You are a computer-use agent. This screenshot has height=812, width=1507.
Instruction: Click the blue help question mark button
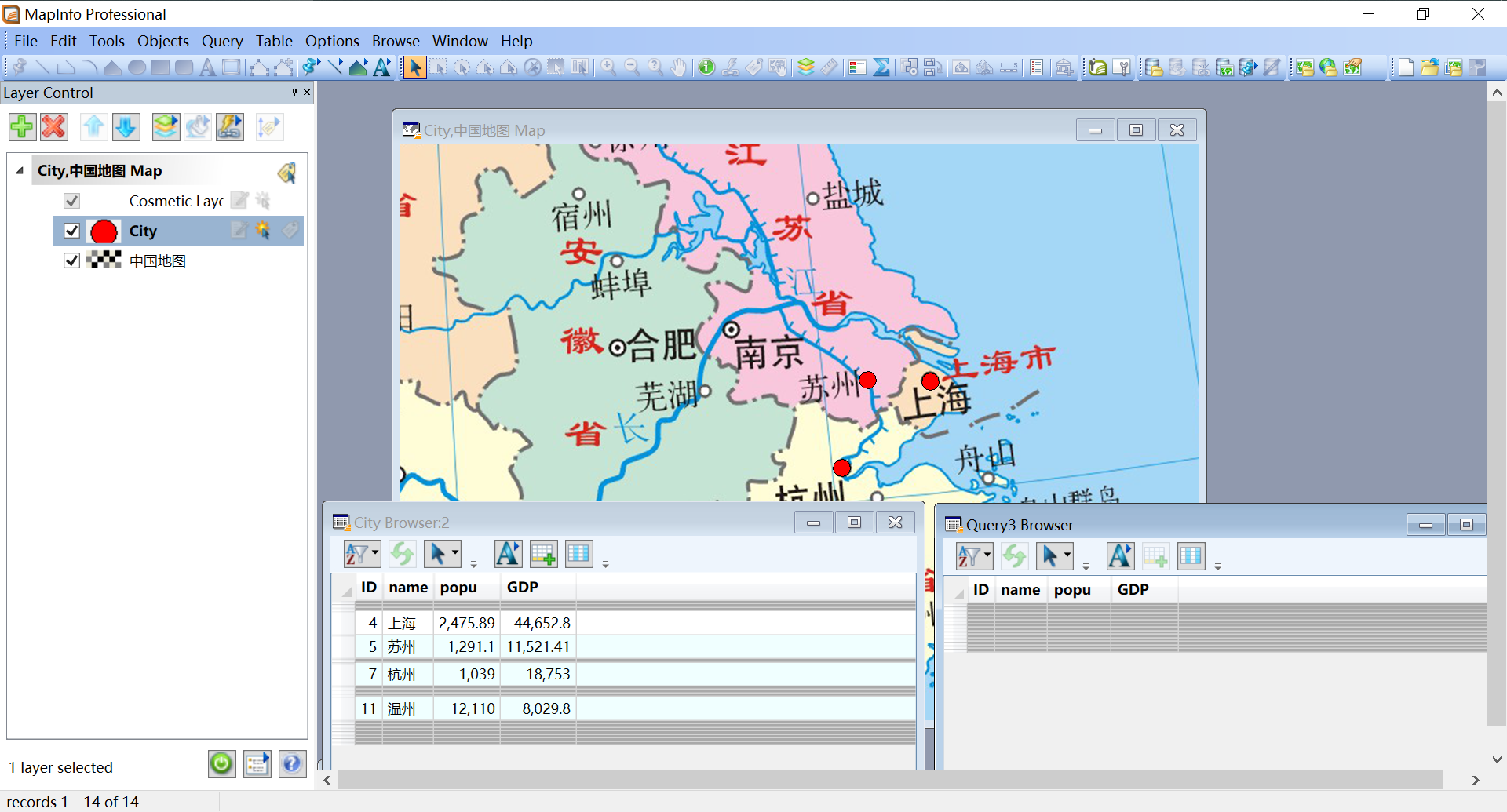(292, 763)
